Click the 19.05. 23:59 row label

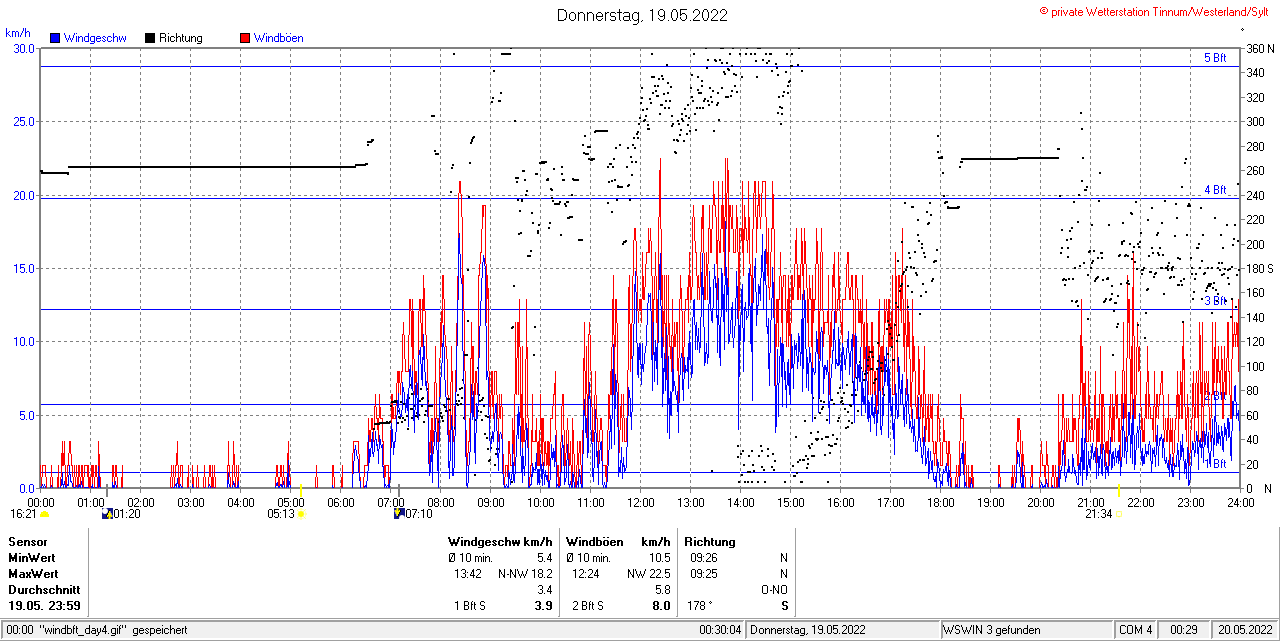pos(45,606)
